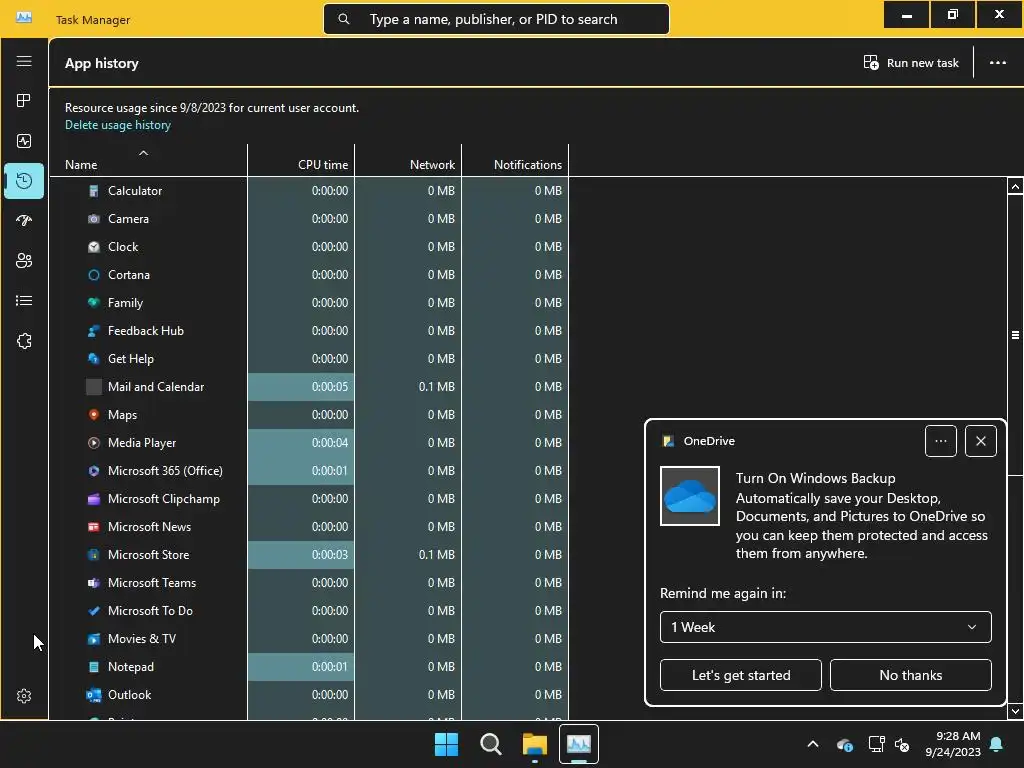Screen dimensions: 1024x768
Task: Click the Maps app icon
Action: click(x=94, y=415)
